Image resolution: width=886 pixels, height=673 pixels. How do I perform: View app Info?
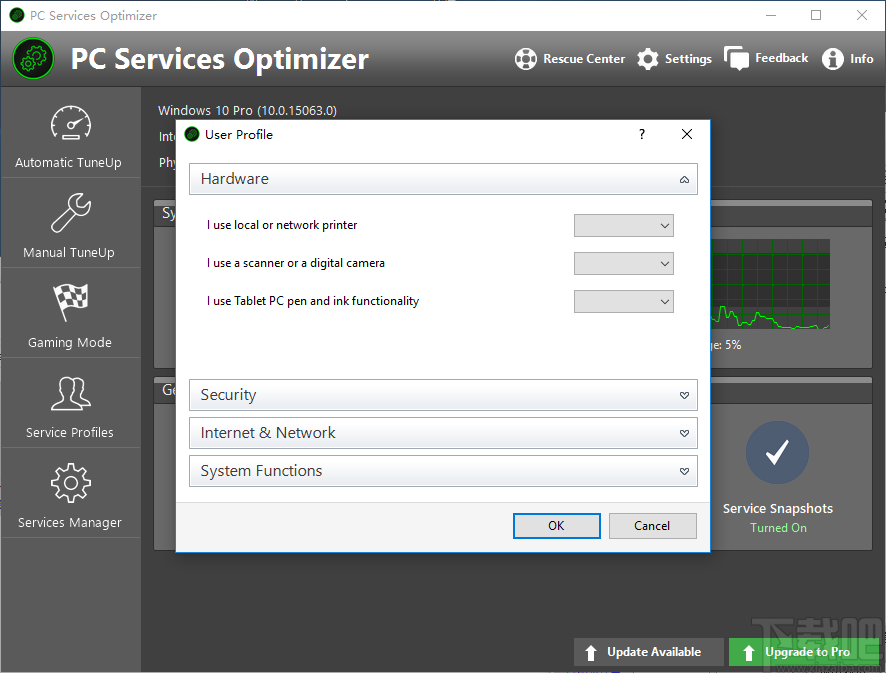847,58
